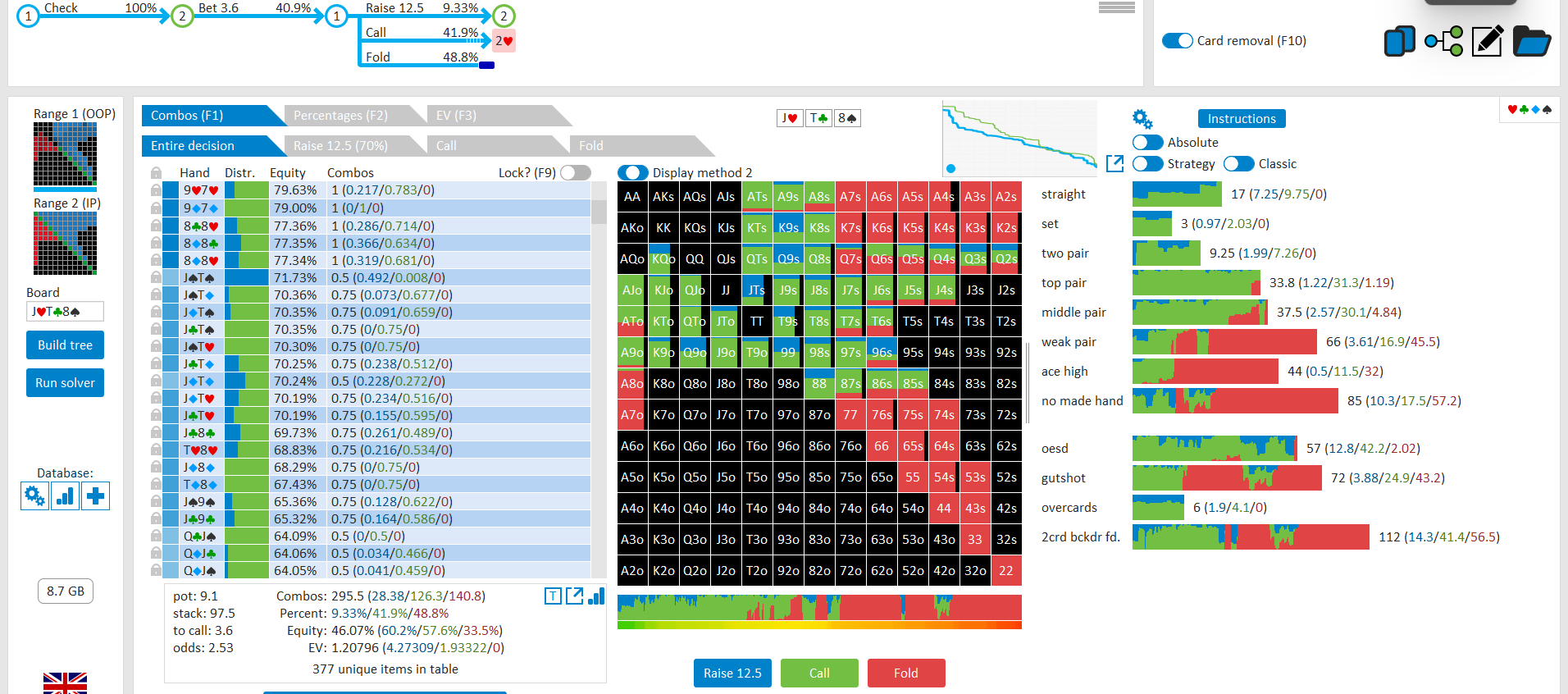This screenshot has width=1568, height=694.
Task: Click the Run solver button
Action: (x=65, y=383)
